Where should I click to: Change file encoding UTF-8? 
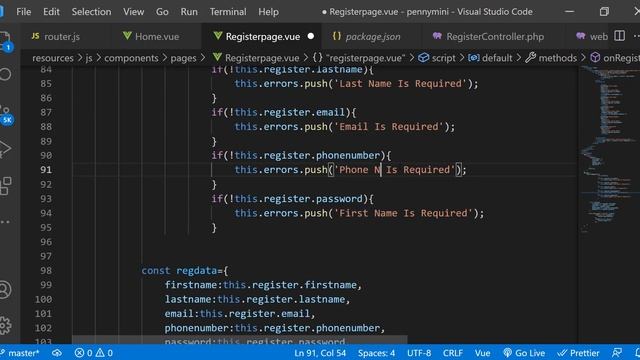pyautogui.click(x=419, y=353)
